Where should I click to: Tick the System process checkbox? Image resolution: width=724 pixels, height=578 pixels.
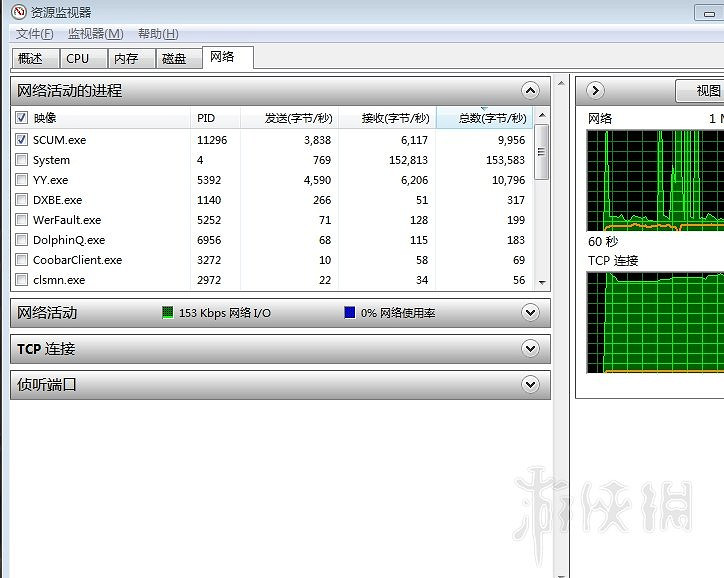pyautogui.click(x=22, y=160)
